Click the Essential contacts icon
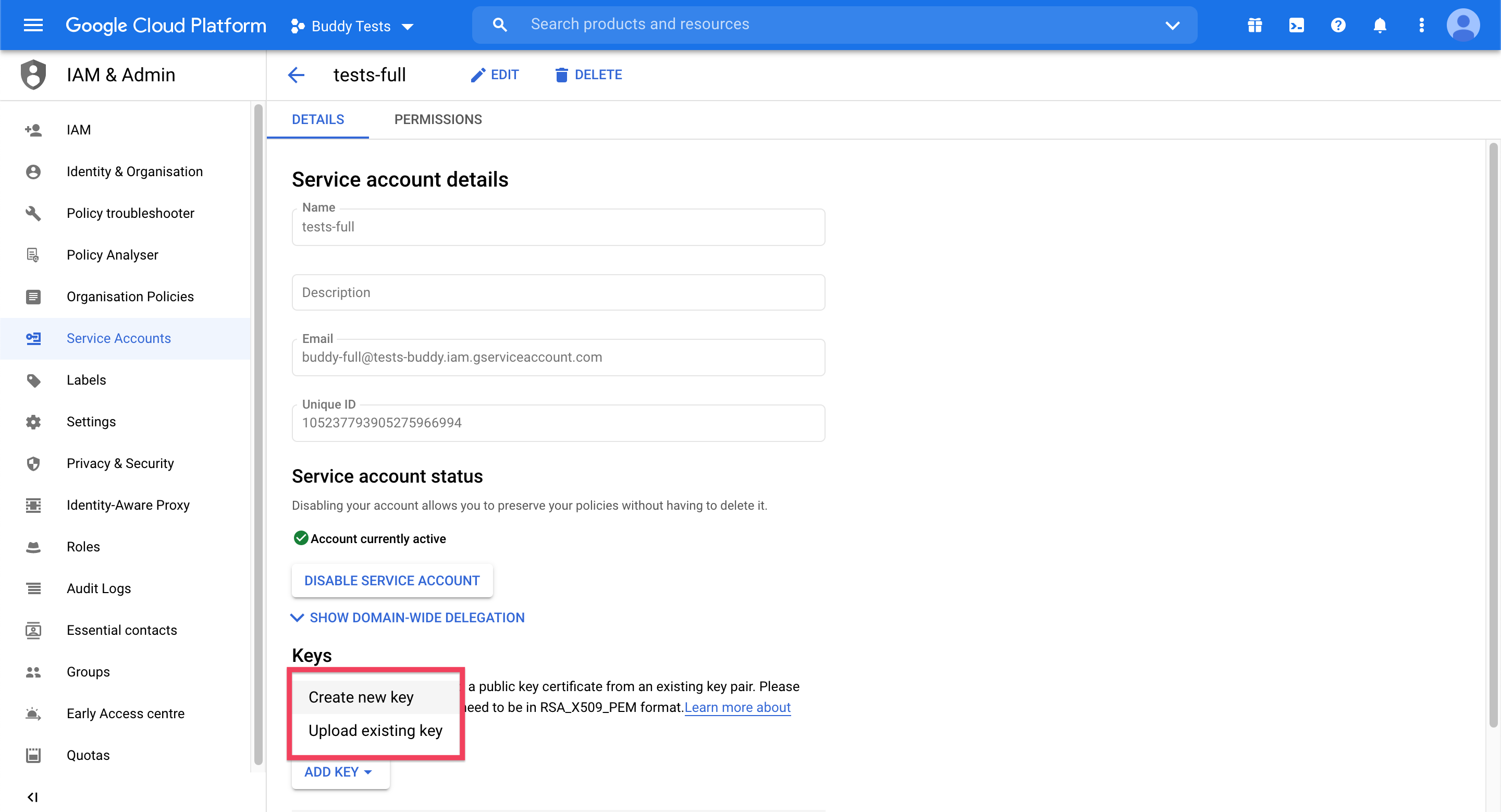 point(33,630)
